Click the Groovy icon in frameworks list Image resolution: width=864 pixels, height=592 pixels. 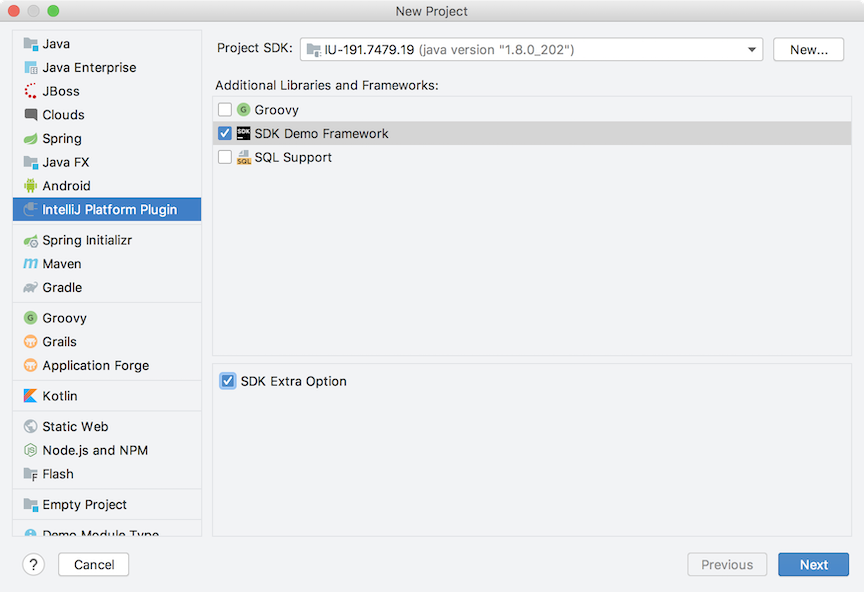(x=243, y=110)
